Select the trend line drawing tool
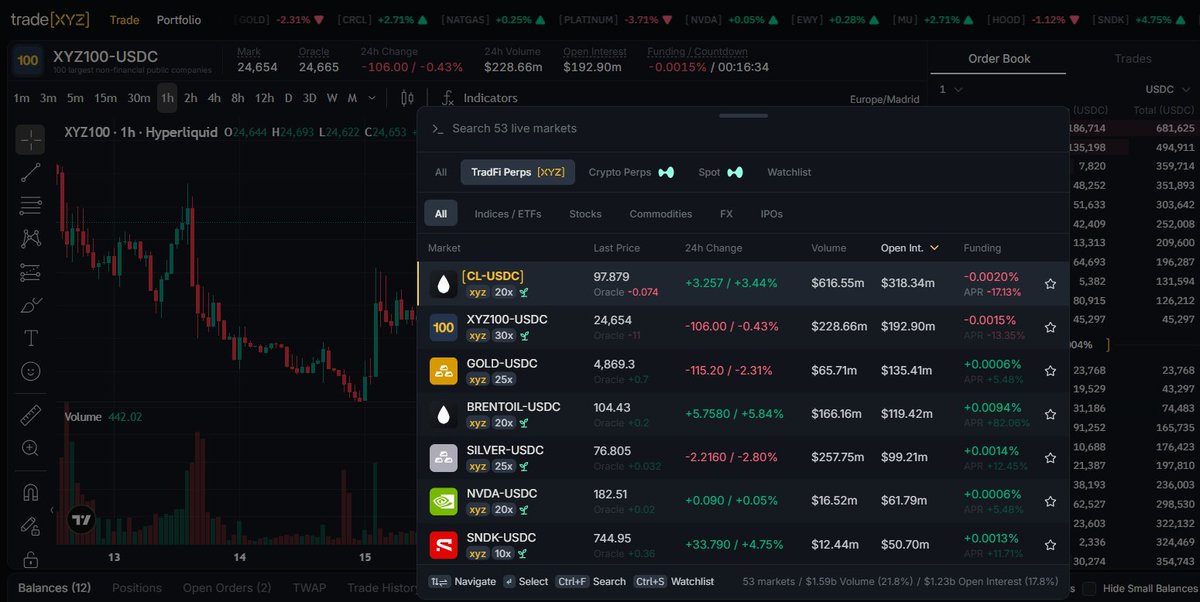1200x602 pixels. [30, 172]
